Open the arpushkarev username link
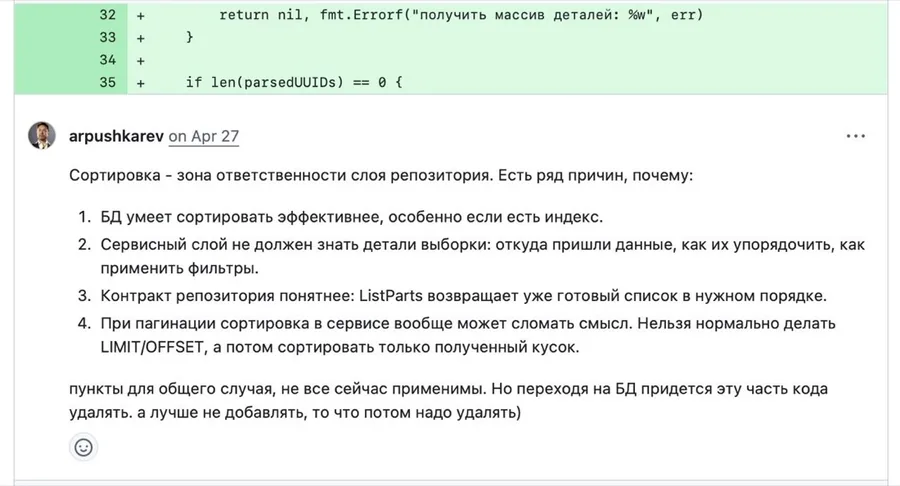Viewport: 900px width, 486px height. 116,137
